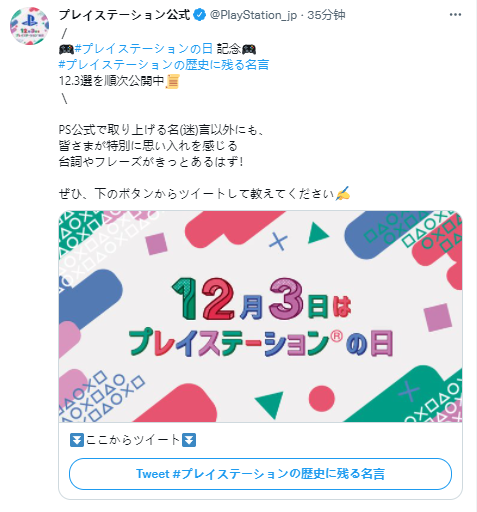The height and width of the screenshot is (512, 477).
Task: Click the red circle shape in the banner
Action: coord(321,398)
